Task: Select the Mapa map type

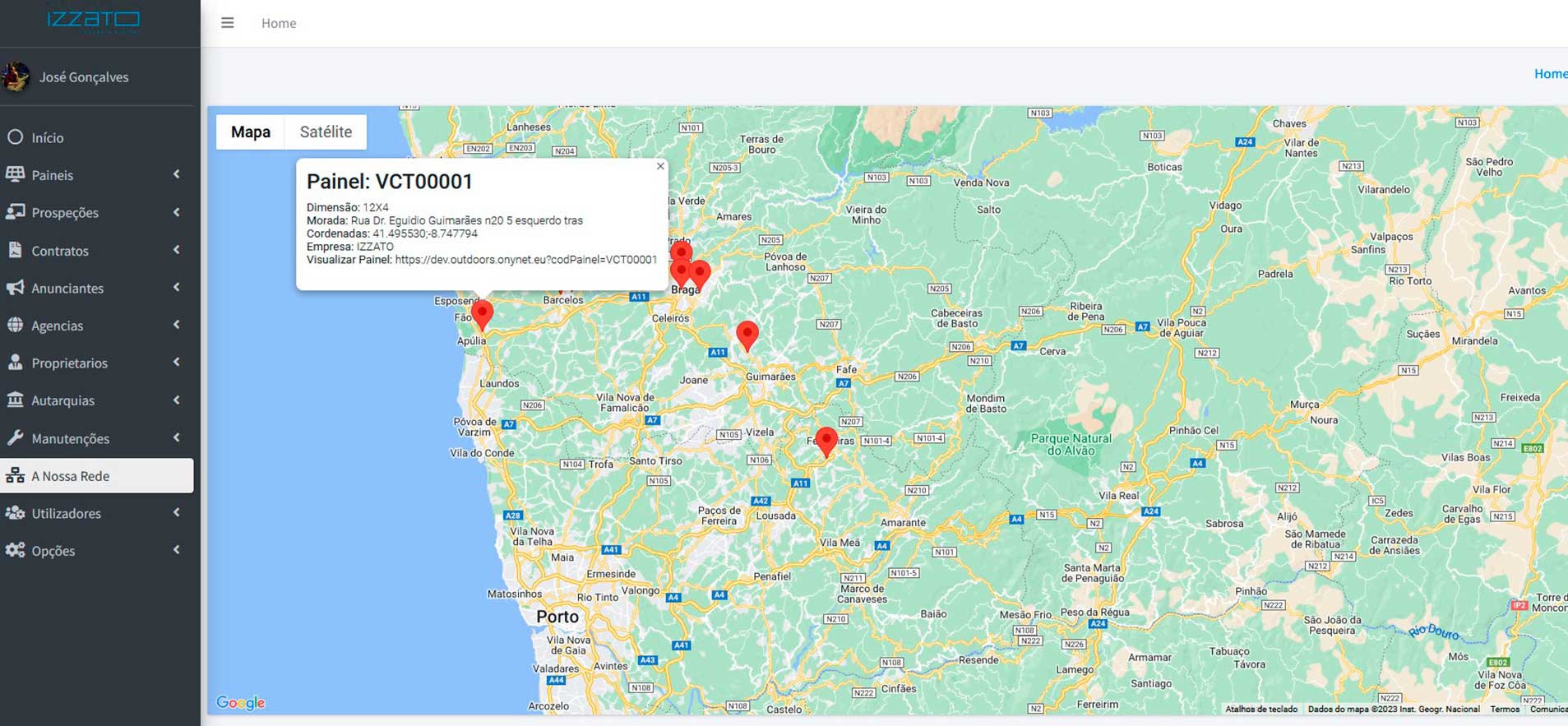Action: point(250,132)
